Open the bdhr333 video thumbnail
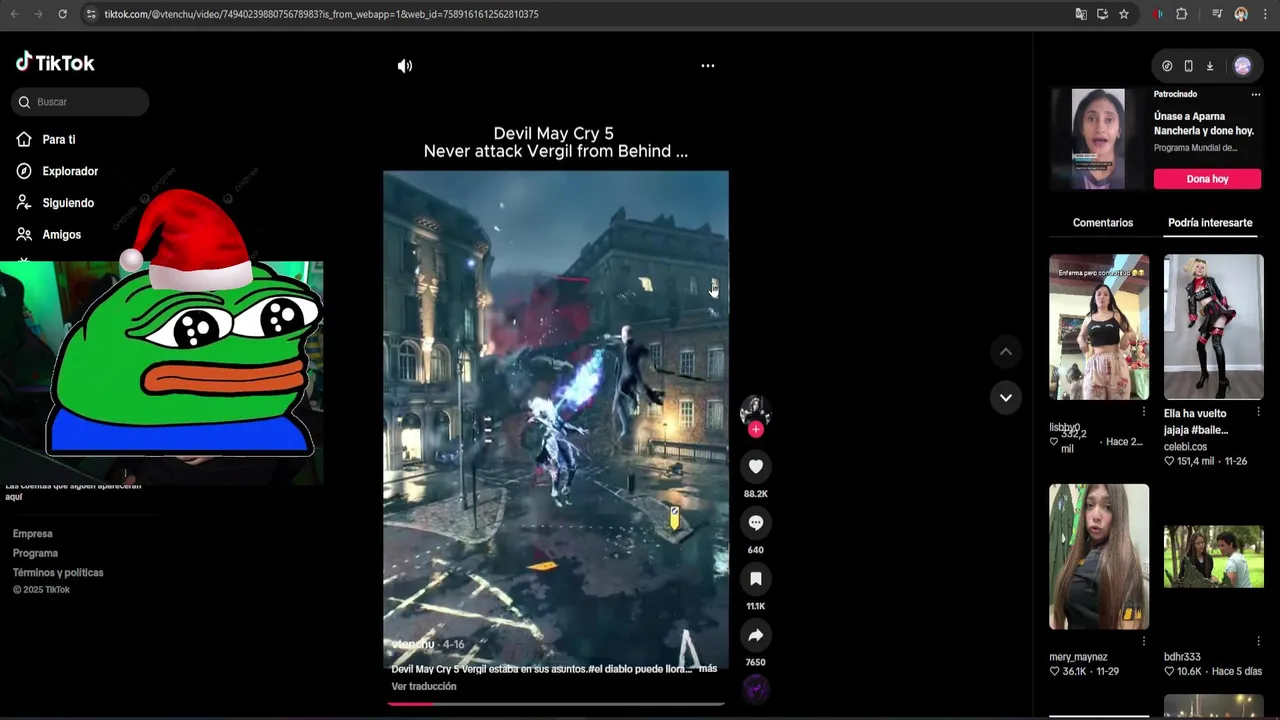Viewport: 1280px width, 720px height. 1214,557
